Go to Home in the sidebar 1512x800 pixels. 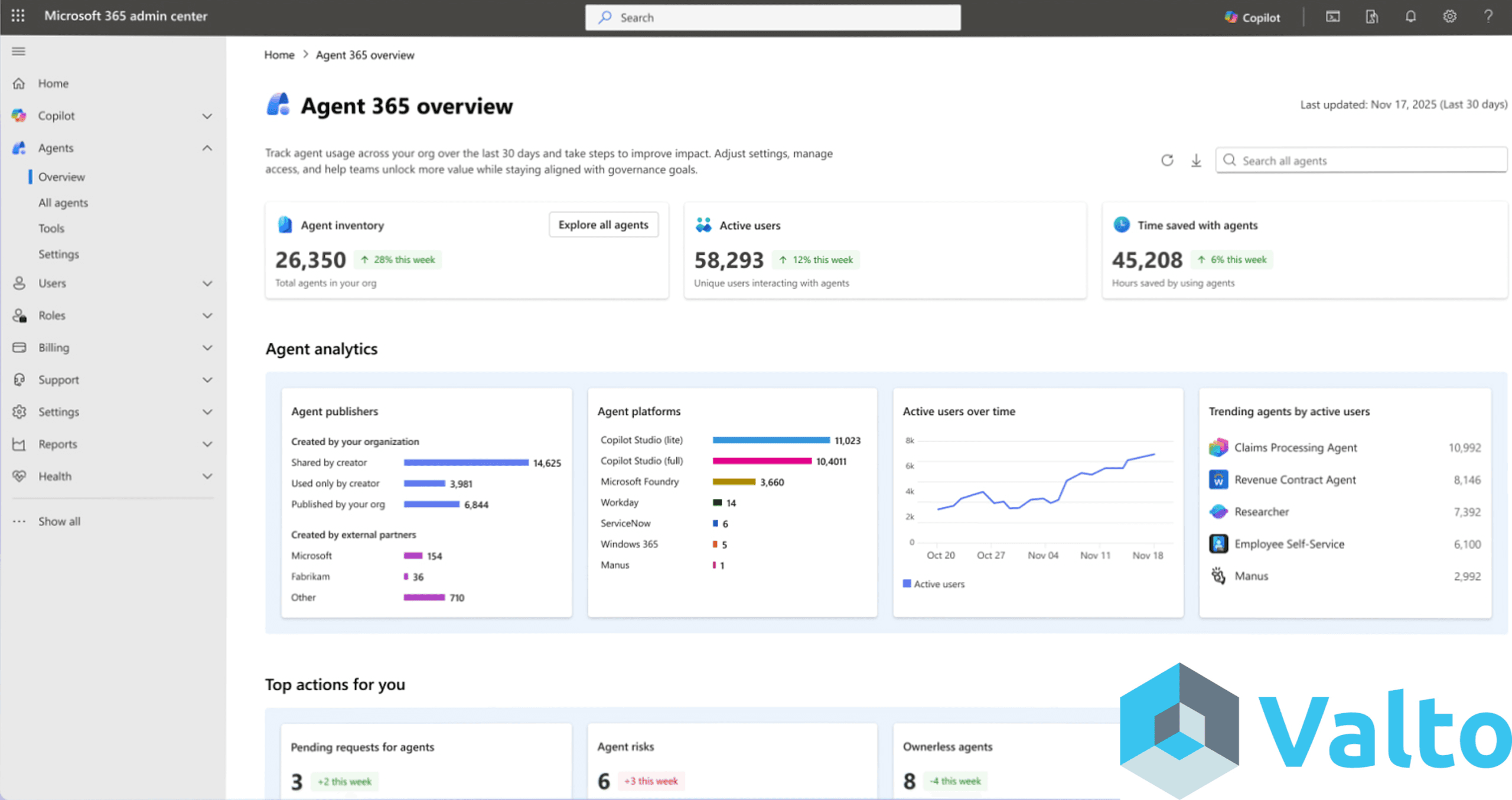point(53,83)
